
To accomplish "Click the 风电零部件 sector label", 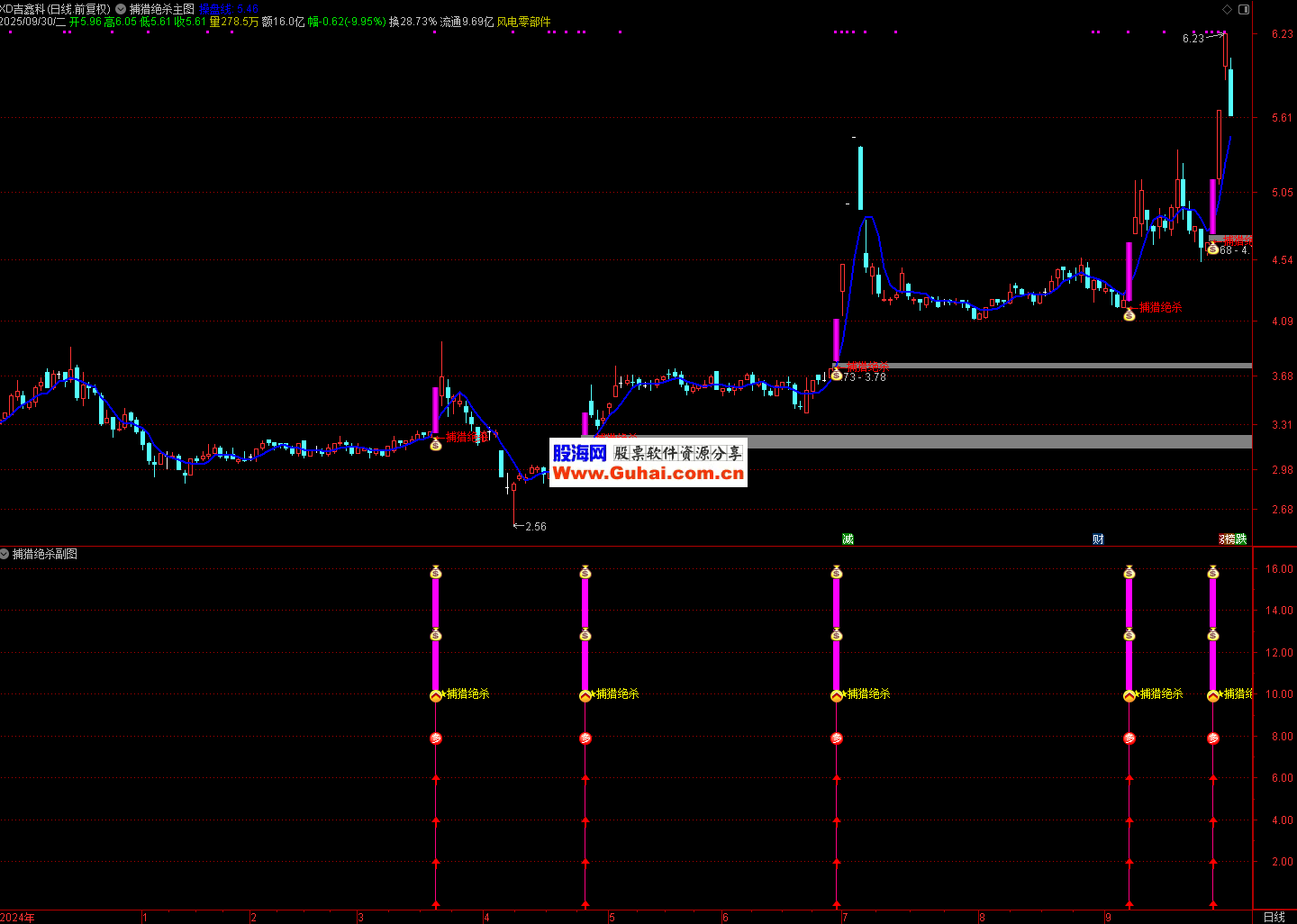I will pos(523,22).
